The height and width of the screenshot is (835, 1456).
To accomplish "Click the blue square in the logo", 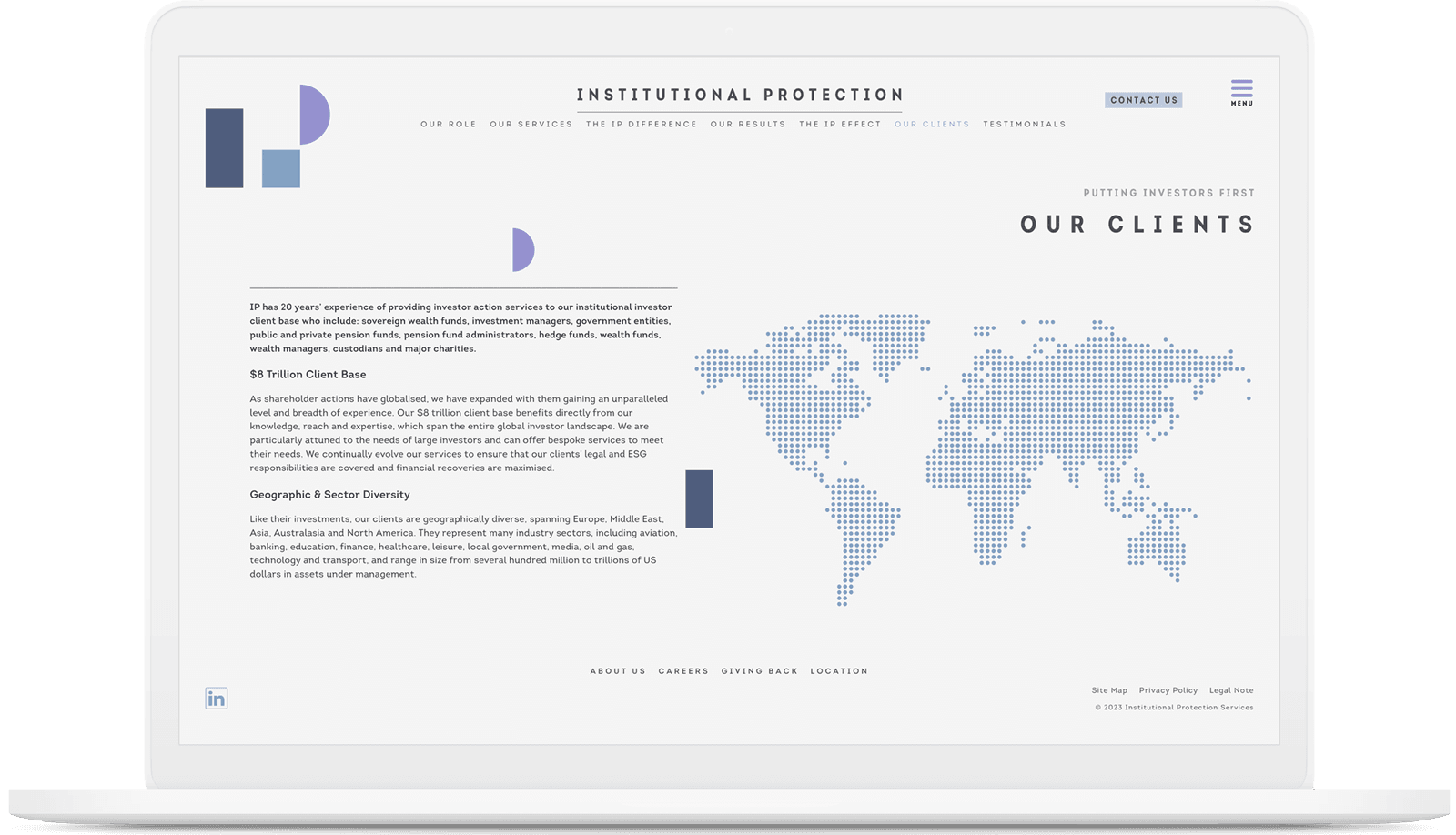I will (279, 170).
